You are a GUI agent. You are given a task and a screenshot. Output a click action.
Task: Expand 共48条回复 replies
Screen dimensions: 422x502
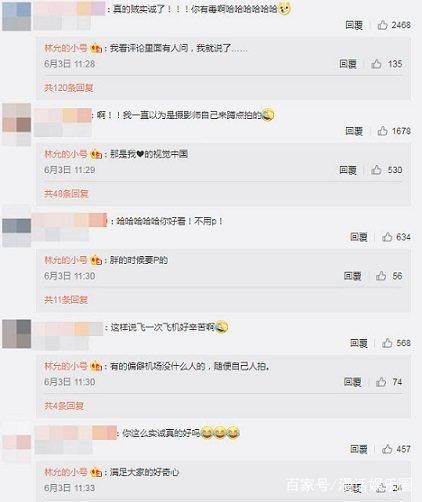click(66, 194)
